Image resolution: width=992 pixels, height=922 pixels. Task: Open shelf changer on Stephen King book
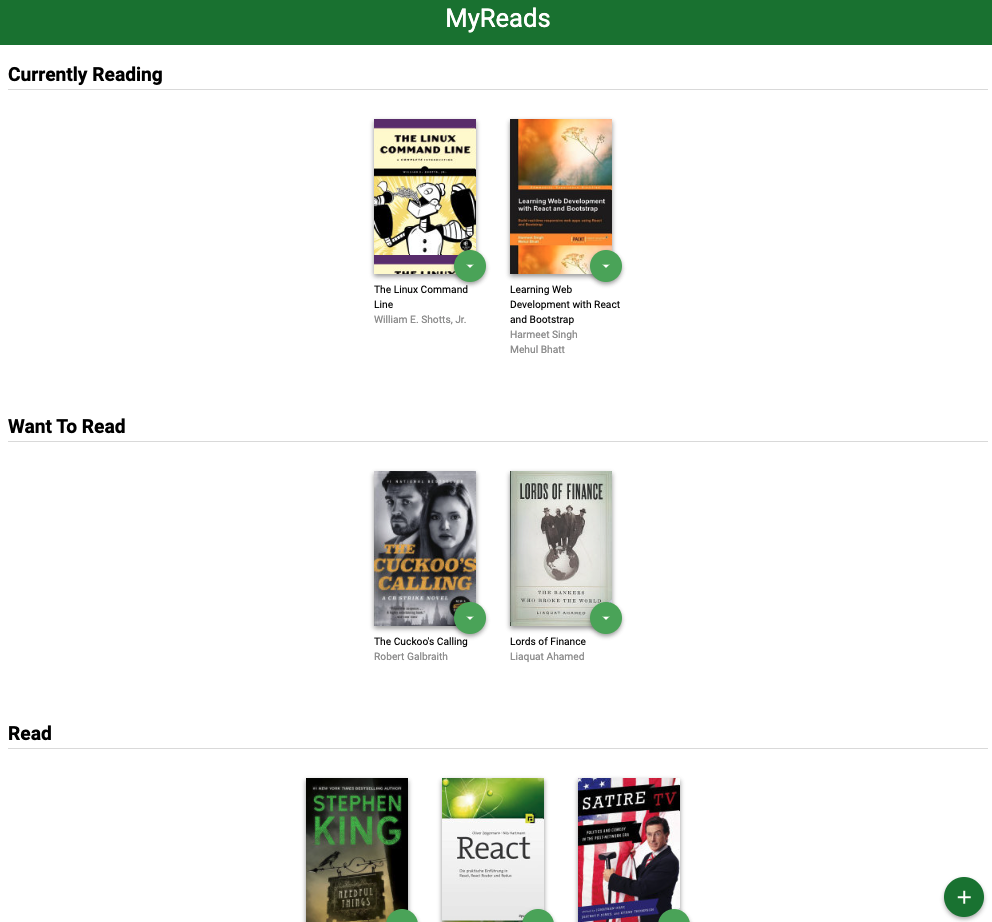[402, 916]
